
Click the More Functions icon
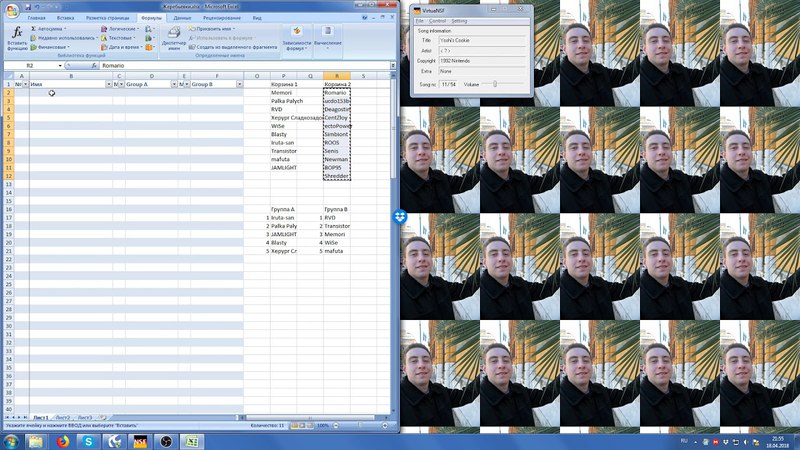[149, 47]
